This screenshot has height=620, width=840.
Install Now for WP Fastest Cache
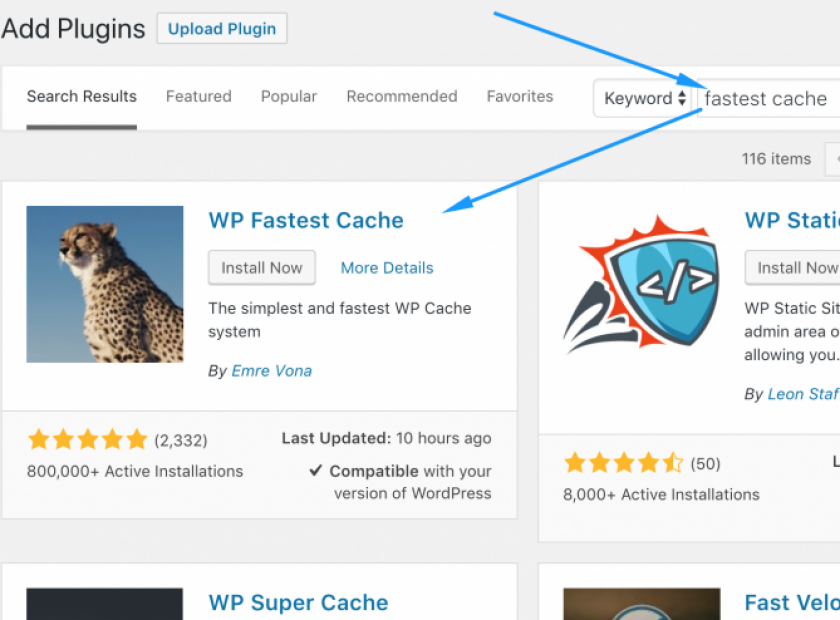click(x=262, y=268)
